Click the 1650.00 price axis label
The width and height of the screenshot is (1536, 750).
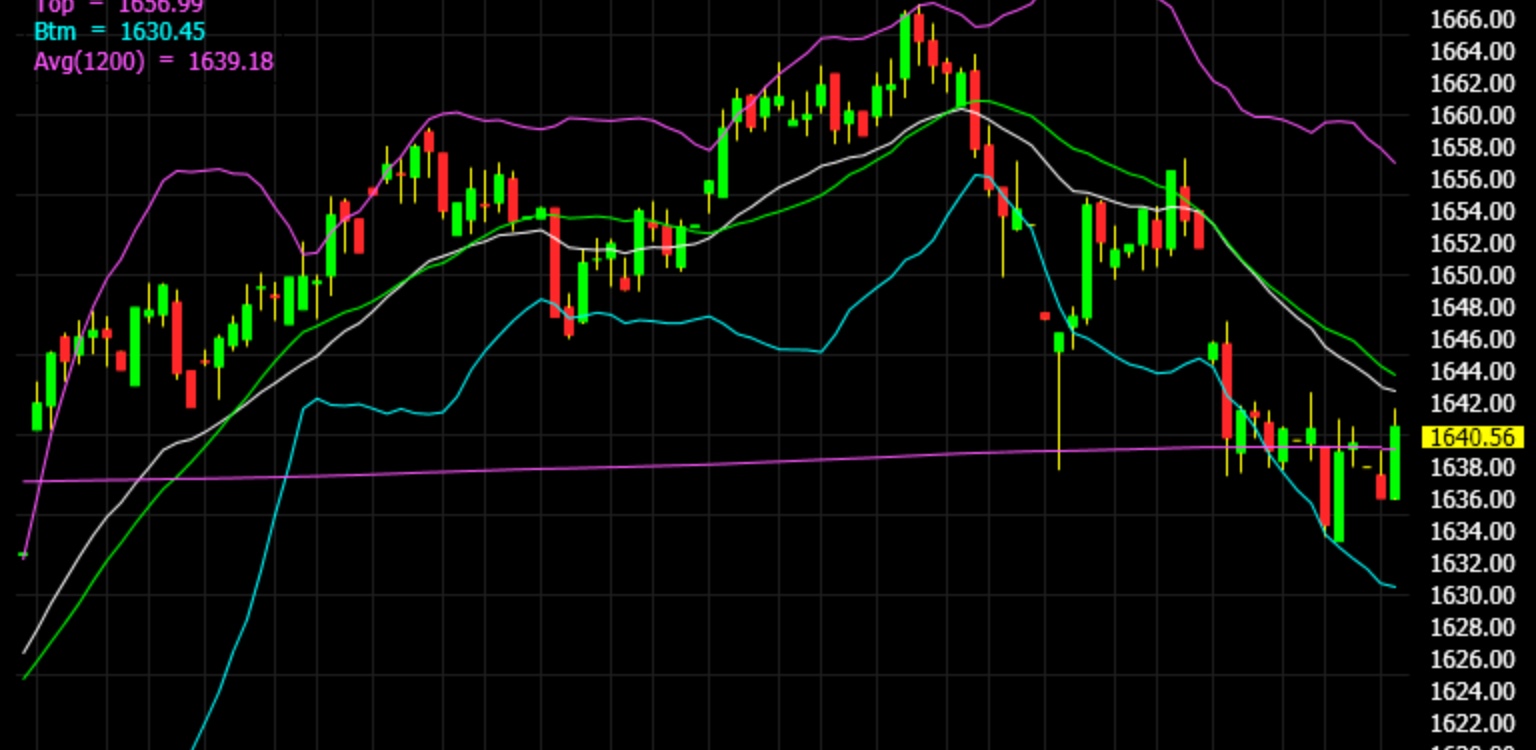click(x=1473, y=275)
